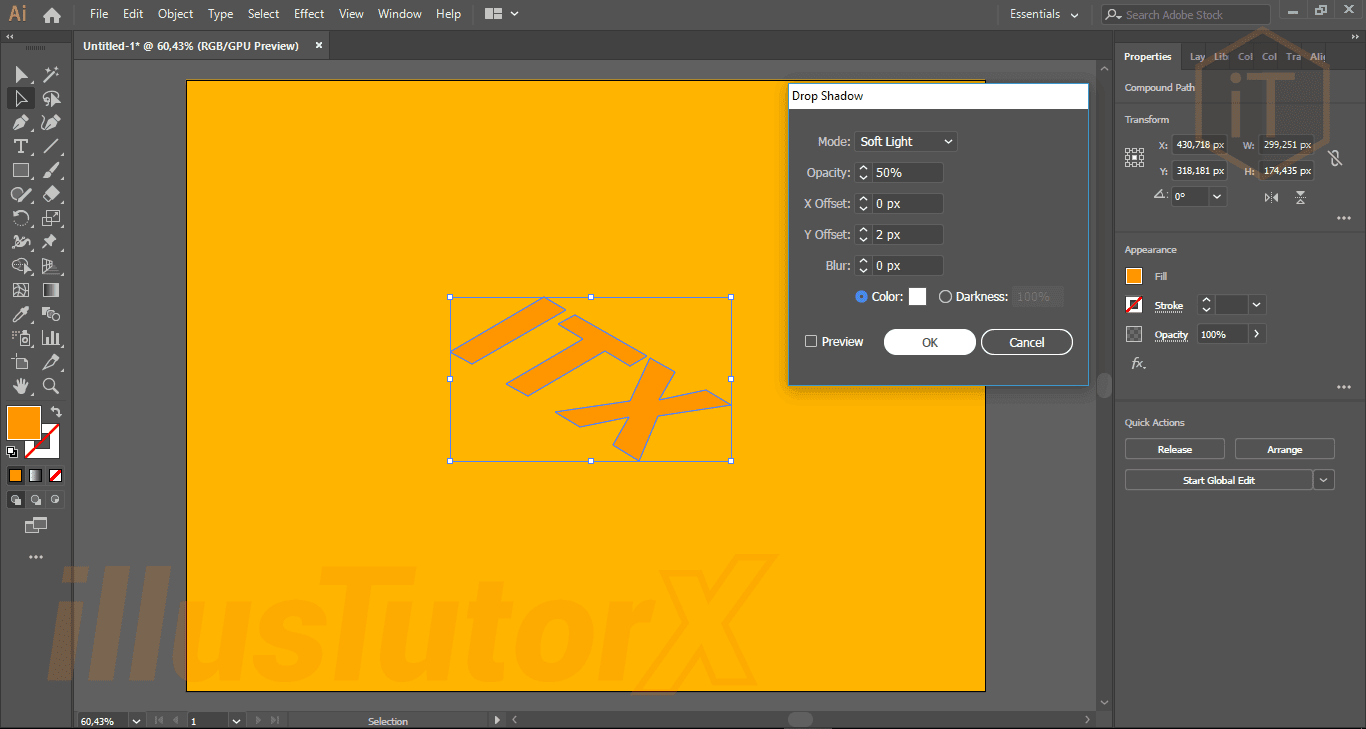The image size is (1366, 729).
Task: Select the Curvature tool
Action: [x=51, y=122]
